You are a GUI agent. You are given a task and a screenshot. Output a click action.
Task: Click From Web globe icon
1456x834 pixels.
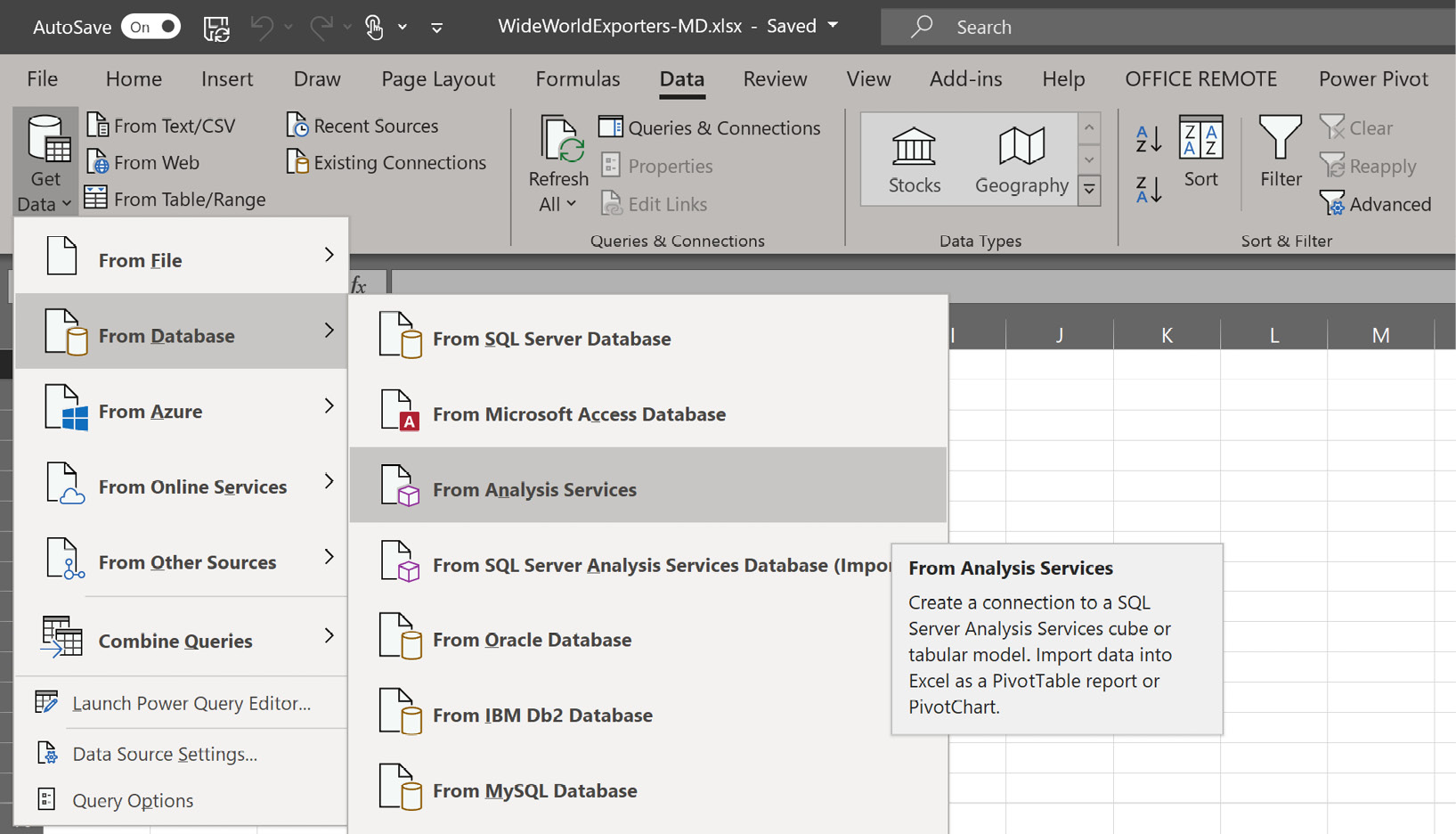[x=98, y=162]
